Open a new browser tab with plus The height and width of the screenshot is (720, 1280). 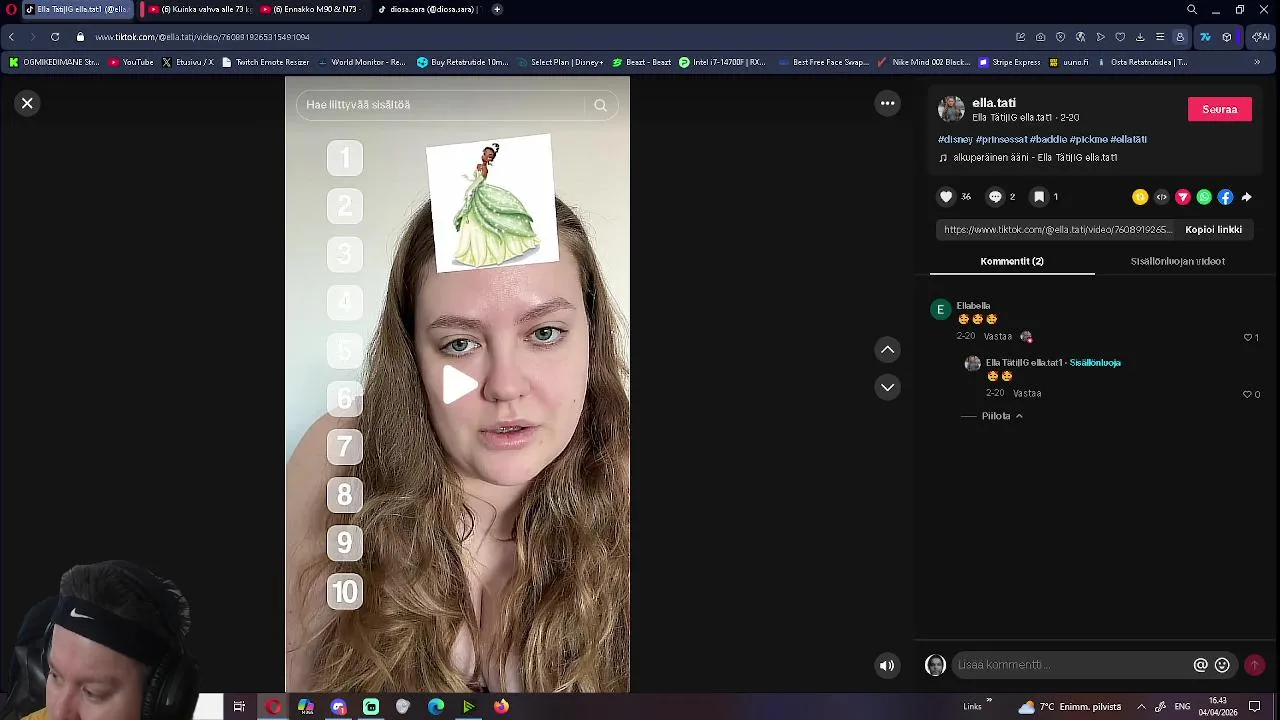(x=497, y=9)
